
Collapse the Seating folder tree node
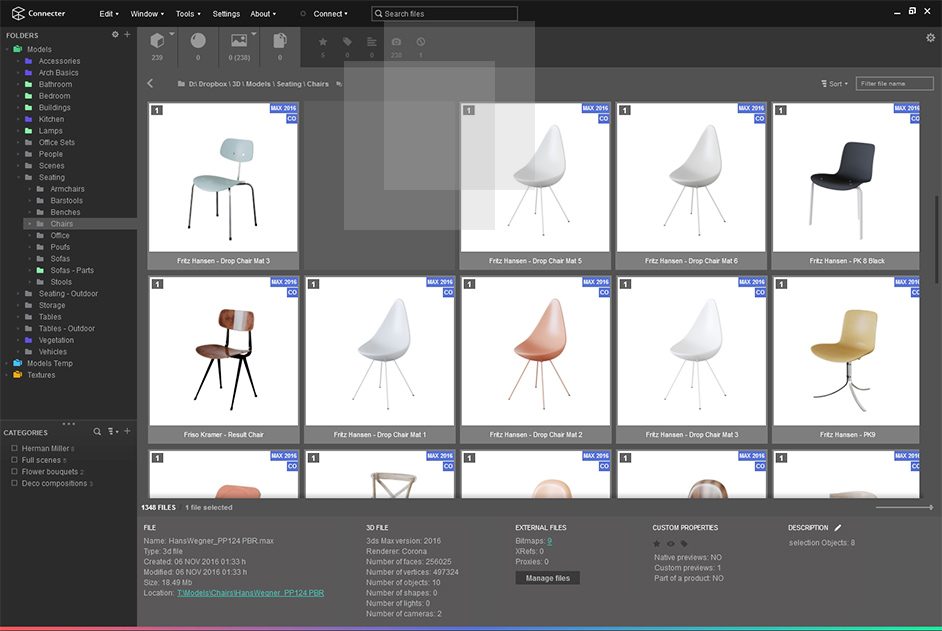(18, 177)
